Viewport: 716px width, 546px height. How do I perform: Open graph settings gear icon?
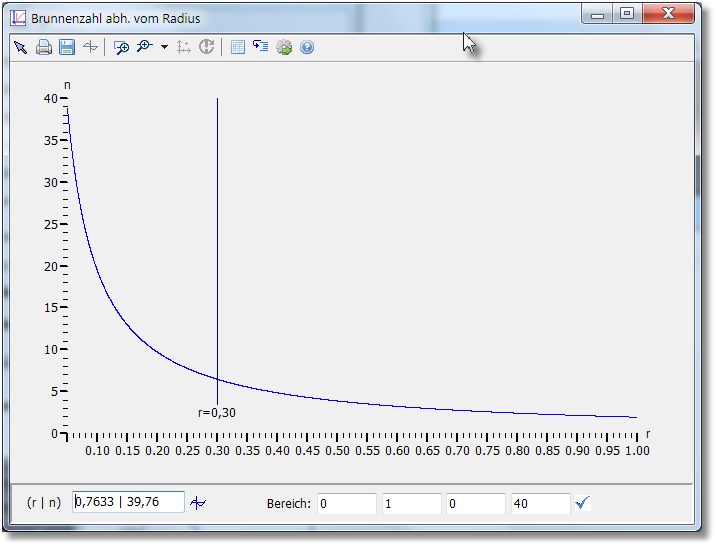point(284,47)
